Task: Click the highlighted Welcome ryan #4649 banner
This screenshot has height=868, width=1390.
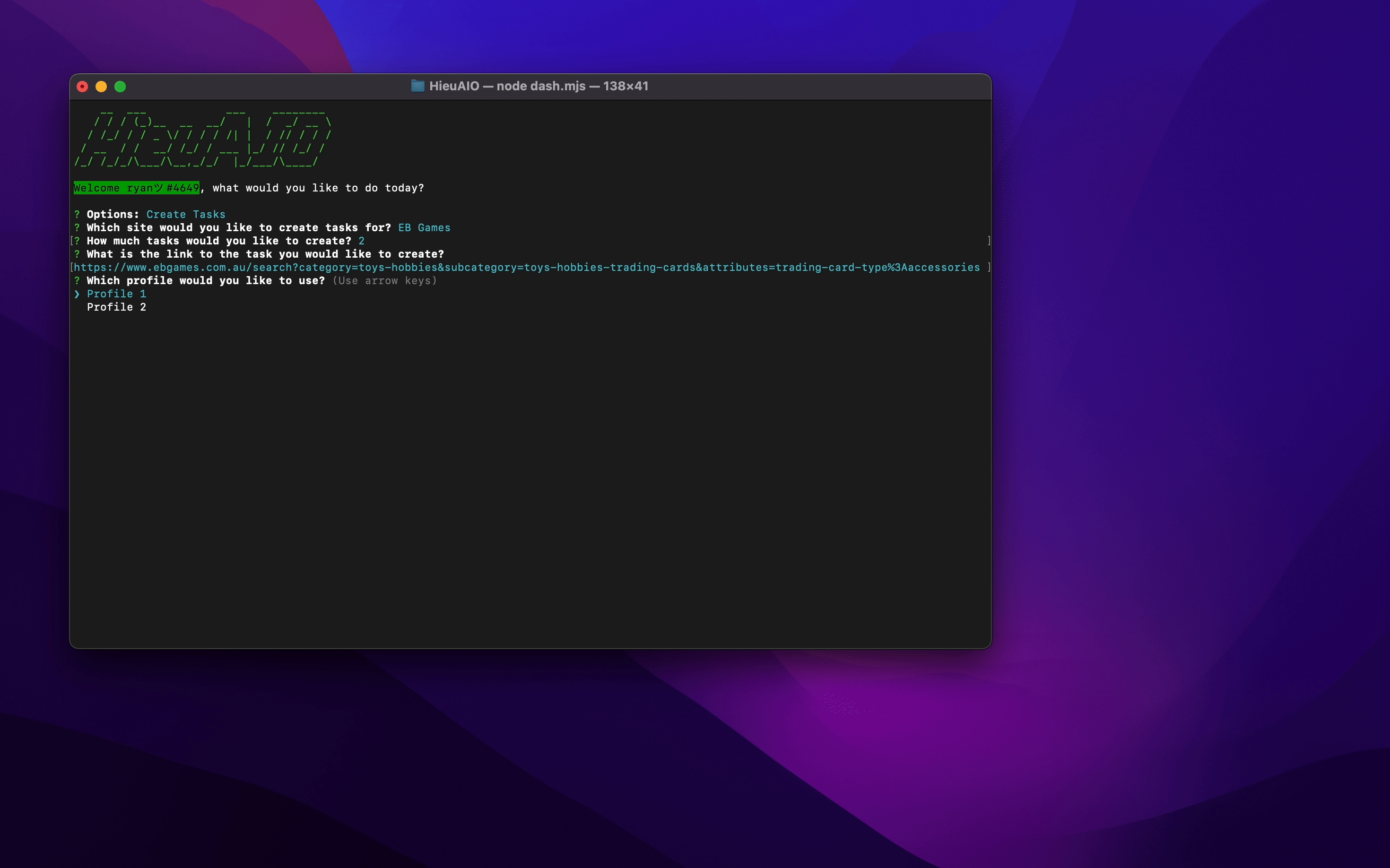Action: (136, 188)
